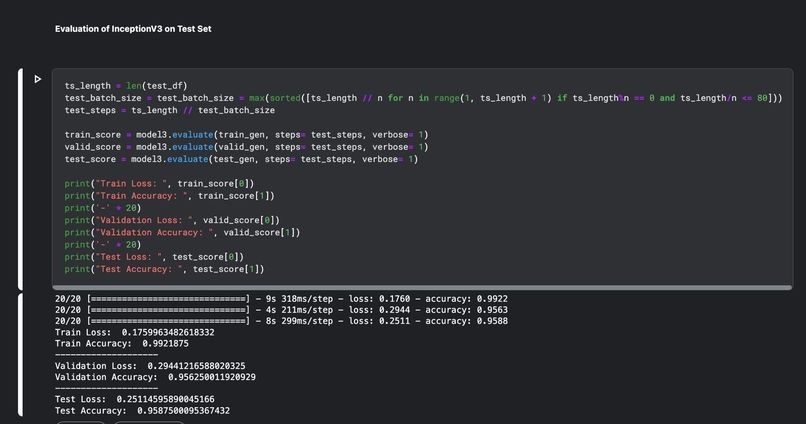
Task: Click the line 'test_steps = ts_length // test_batch_size'
Action: (x=170, y=110)
